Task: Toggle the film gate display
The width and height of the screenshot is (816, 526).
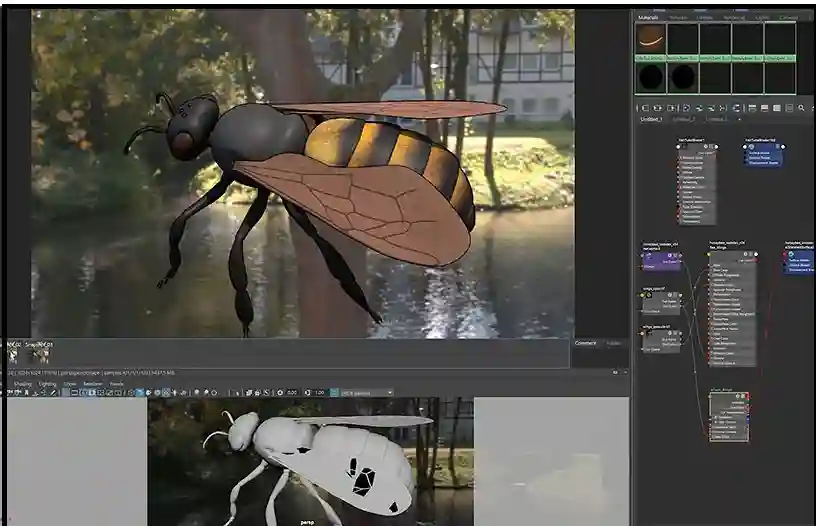Action: [x=74, y=393]
